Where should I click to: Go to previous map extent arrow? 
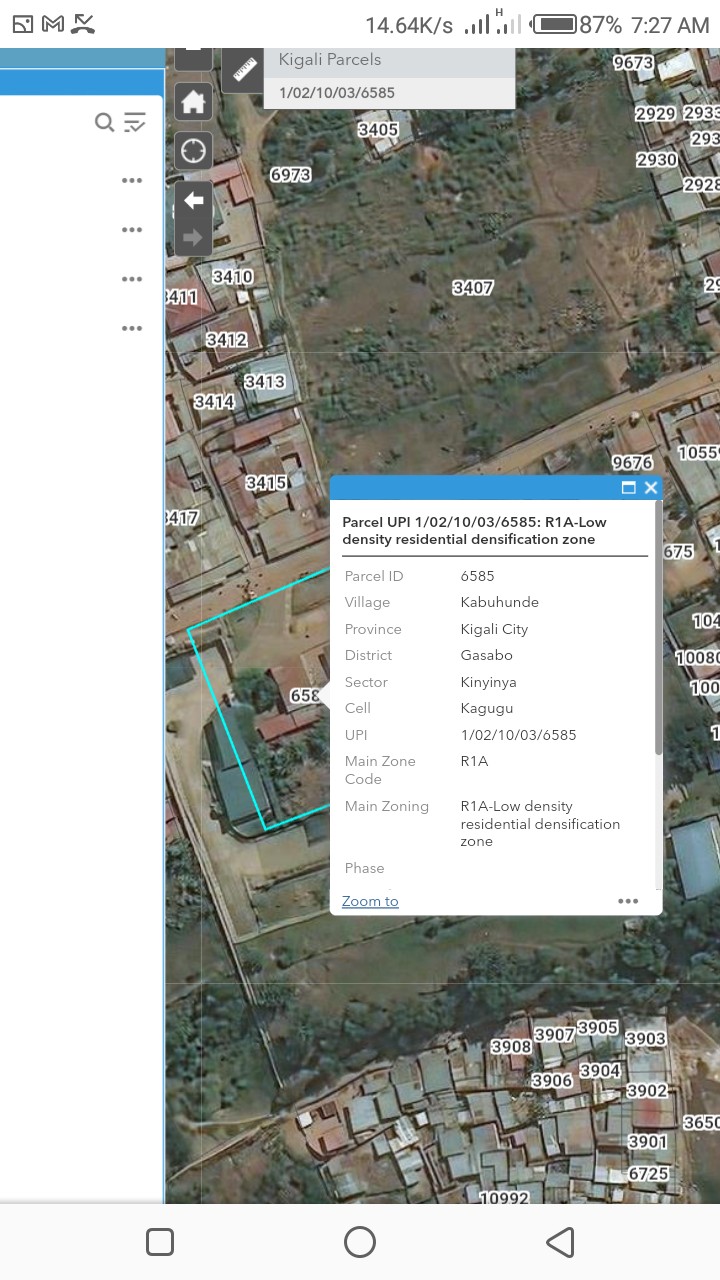[x=193, y=201]
